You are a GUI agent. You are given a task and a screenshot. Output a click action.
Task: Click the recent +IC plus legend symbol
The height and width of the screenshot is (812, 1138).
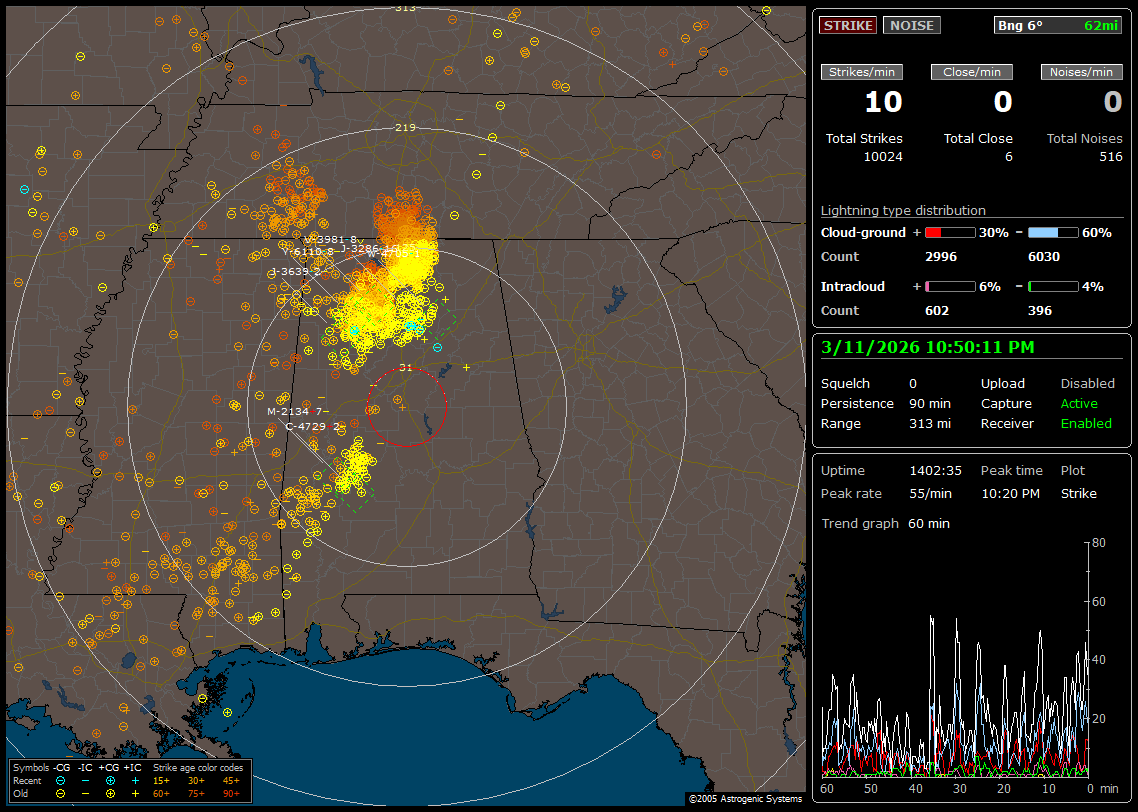tap(134, 780)
